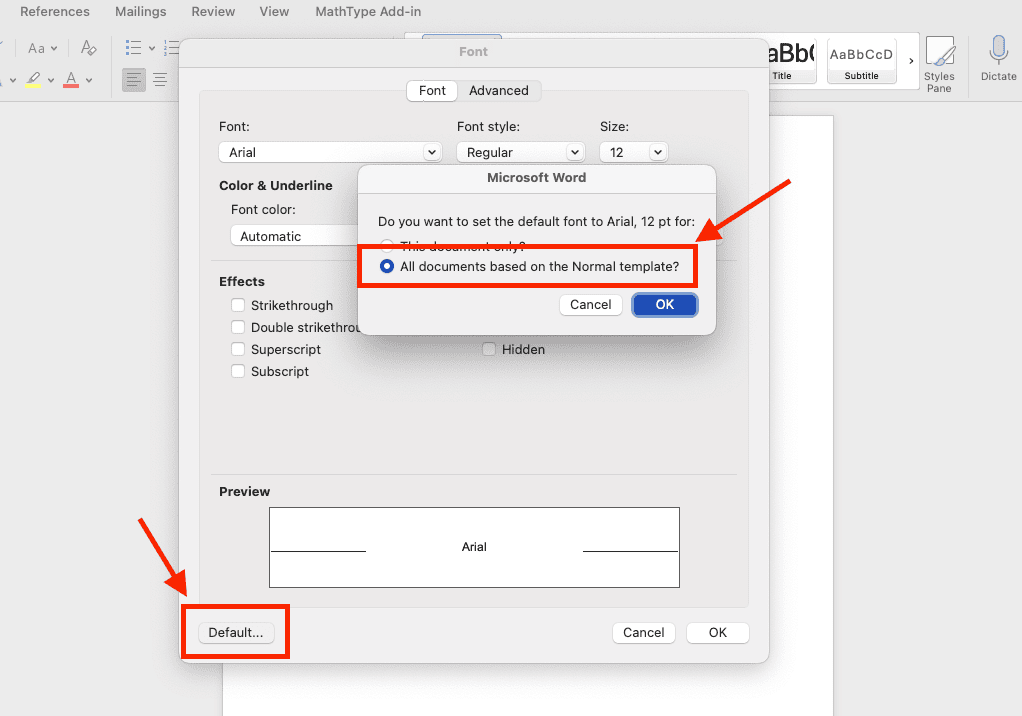Open the Font style dropdown showing Regular
This screenshot has height=716, width=1022.
click(x=520, y=152)
